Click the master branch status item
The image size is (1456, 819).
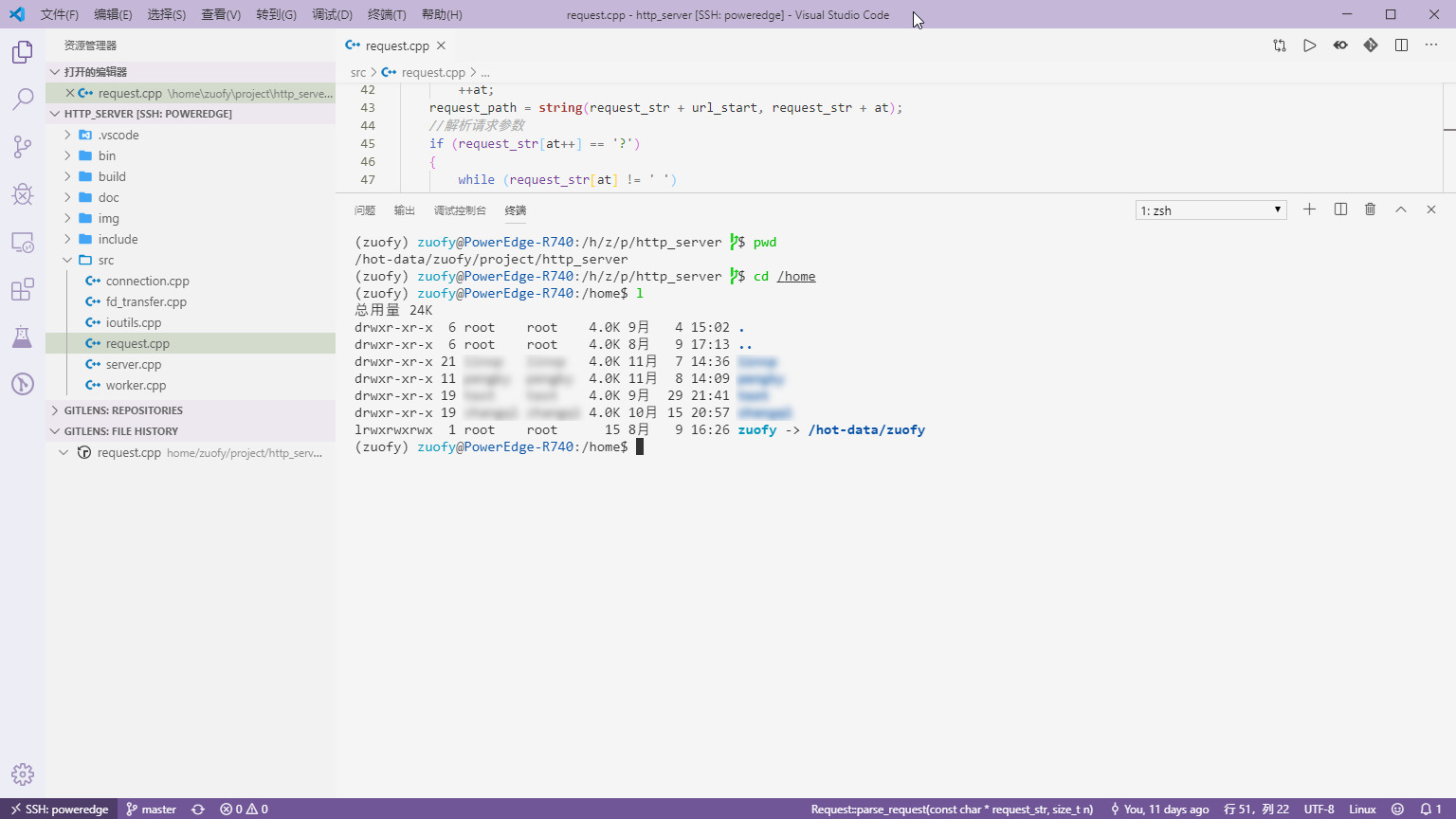pos(152,809)
